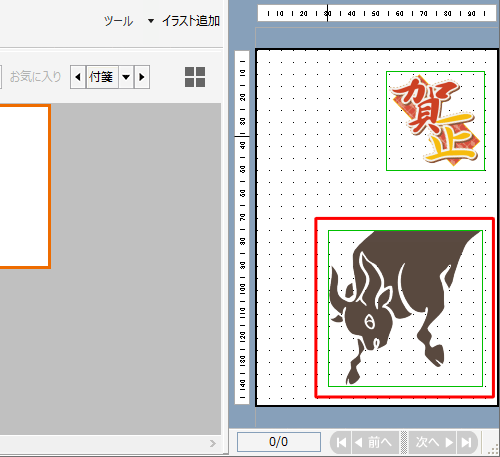Go to previous page 前へ
The height and width of the screenshot is (457, 500).
tap(375, 443)
